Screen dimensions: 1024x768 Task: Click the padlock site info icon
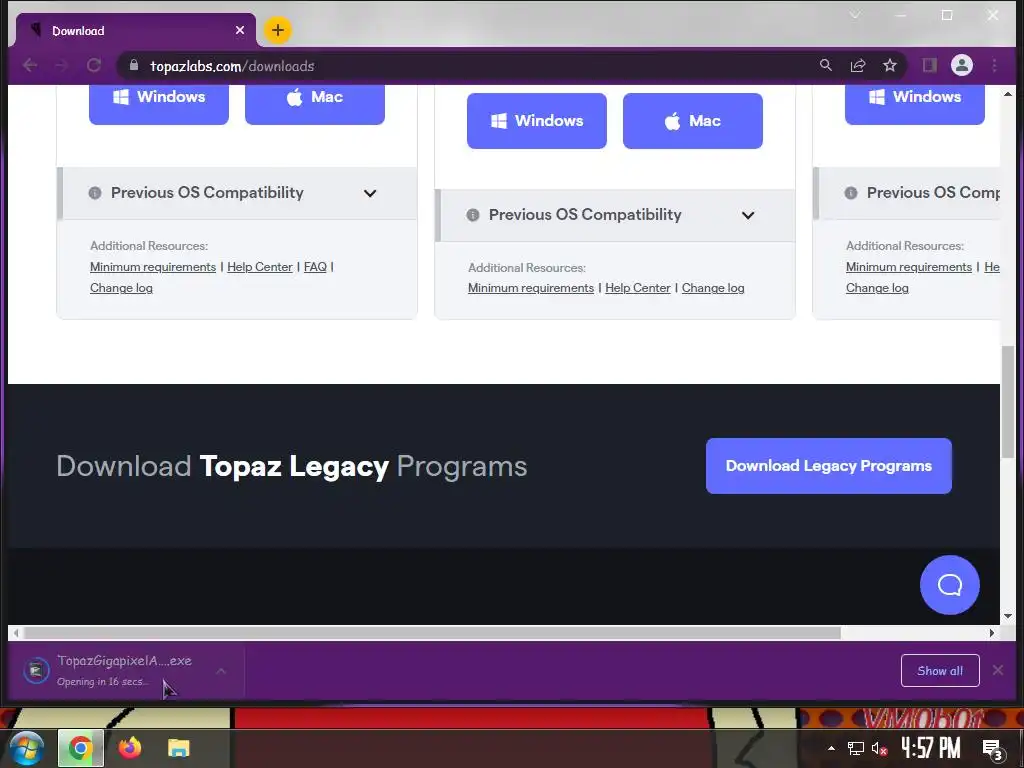pos(134,65)
